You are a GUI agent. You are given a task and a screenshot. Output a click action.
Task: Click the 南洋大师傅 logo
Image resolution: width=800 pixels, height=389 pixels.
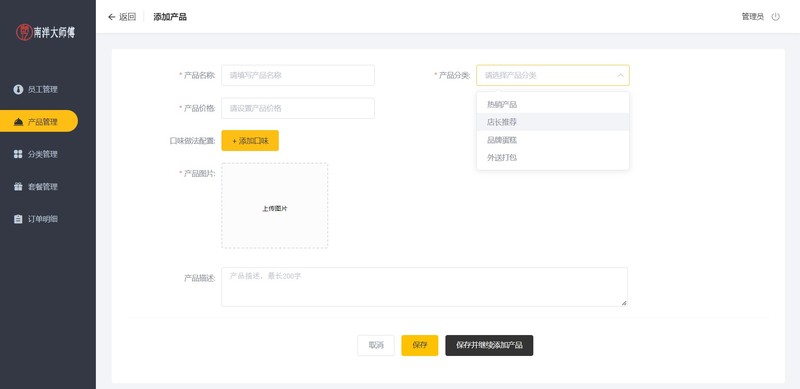(46, 32)
